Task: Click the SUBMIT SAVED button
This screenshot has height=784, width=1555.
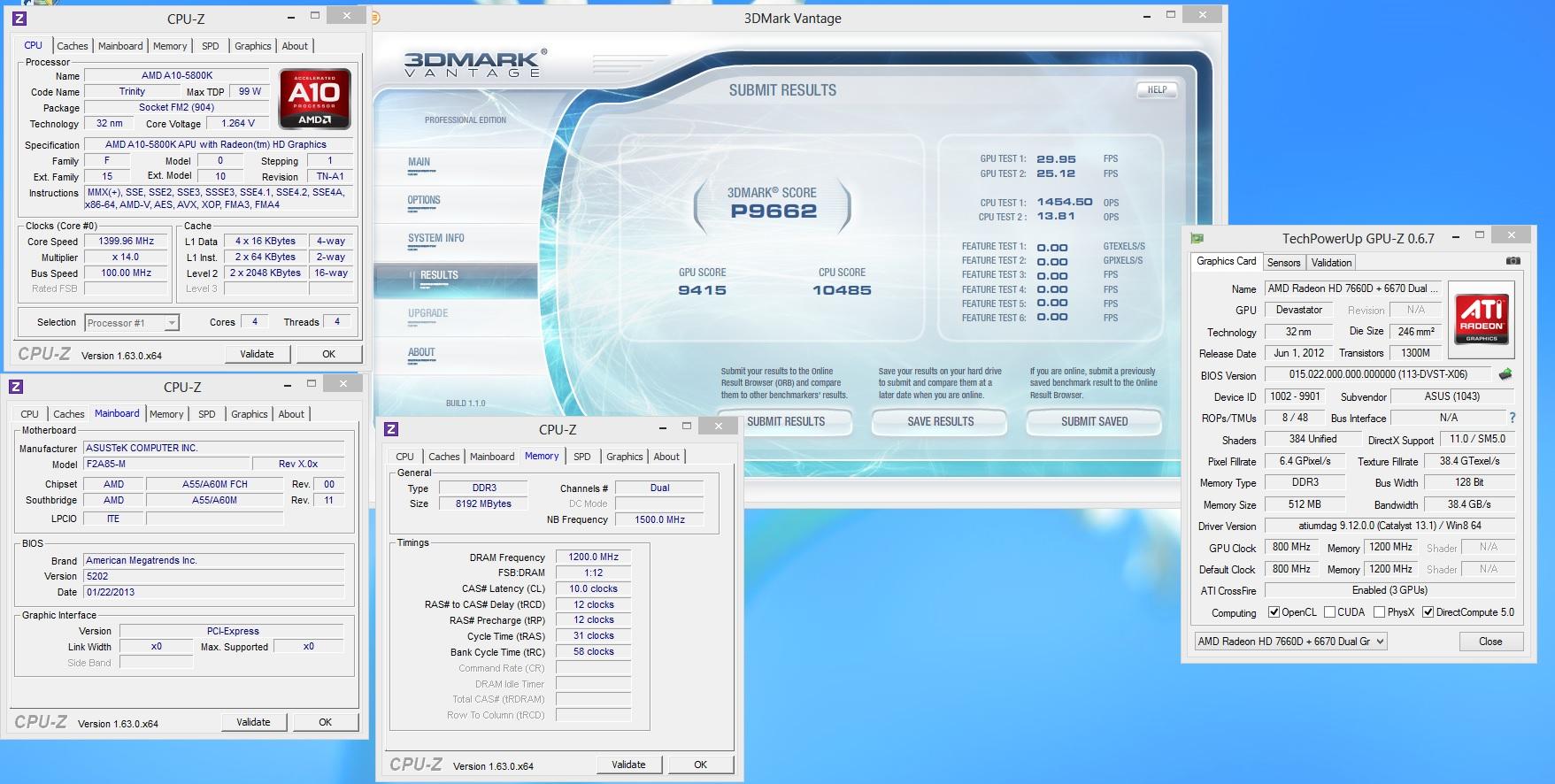Action: tap(1094, 422)
